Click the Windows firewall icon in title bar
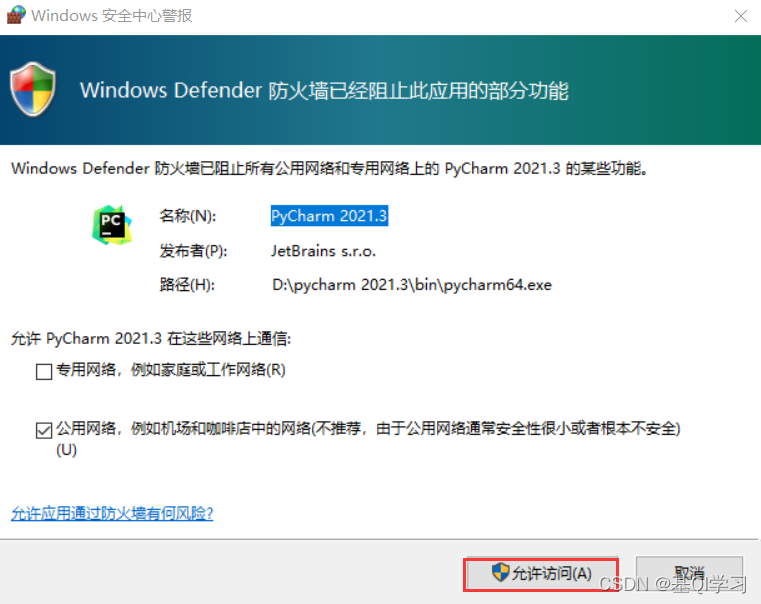This screenshot has height=604, width=761. [x=16, y=15]
